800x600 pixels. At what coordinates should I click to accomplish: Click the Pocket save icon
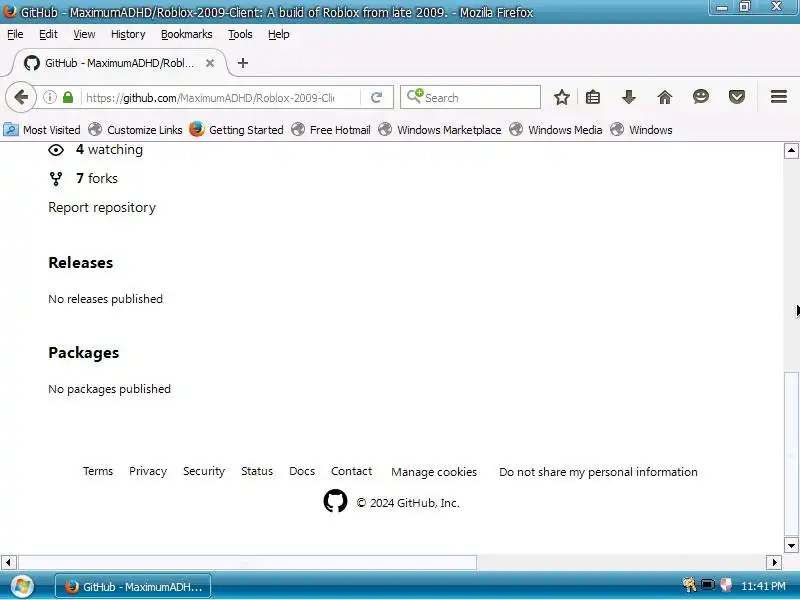click(736, 97)
